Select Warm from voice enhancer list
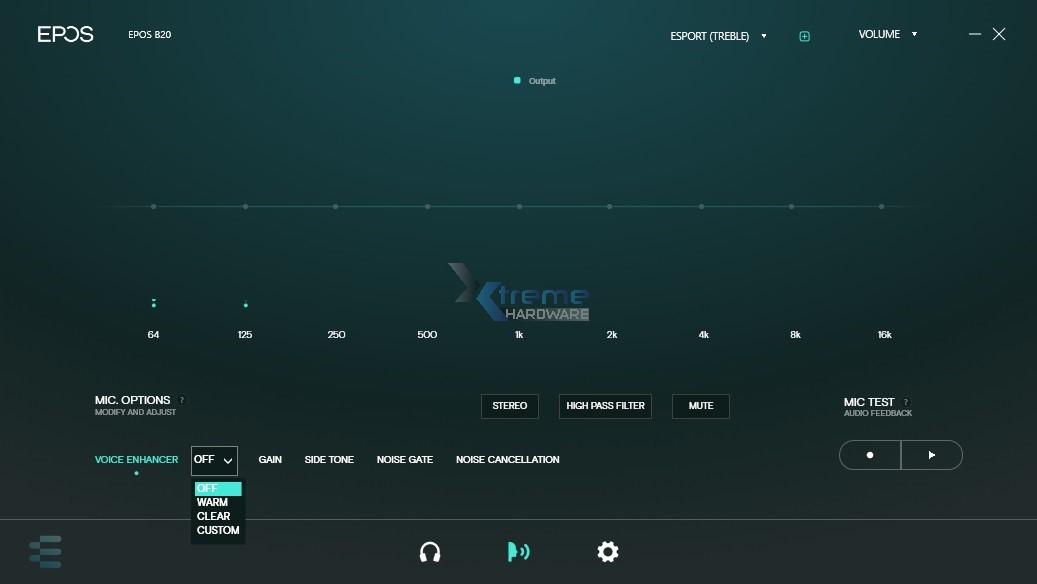 213,503
